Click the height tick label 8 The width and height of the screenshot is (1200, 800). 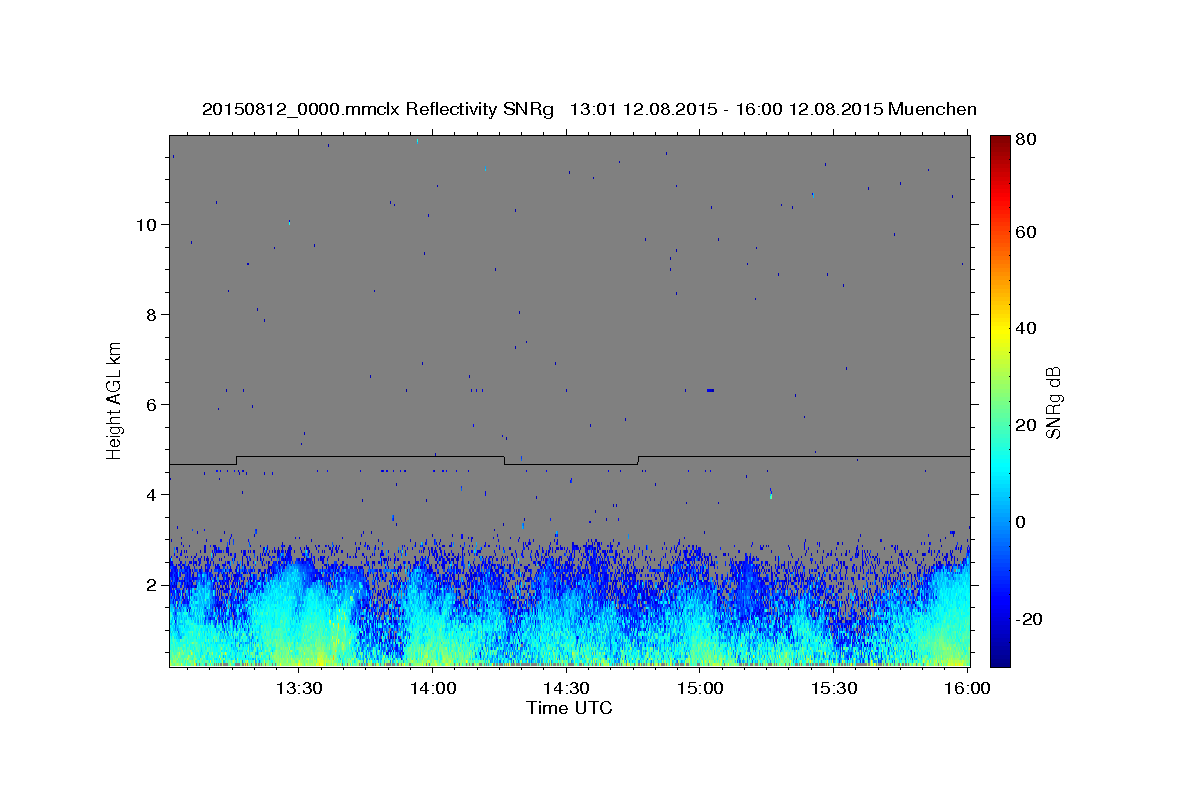(150, 314)
